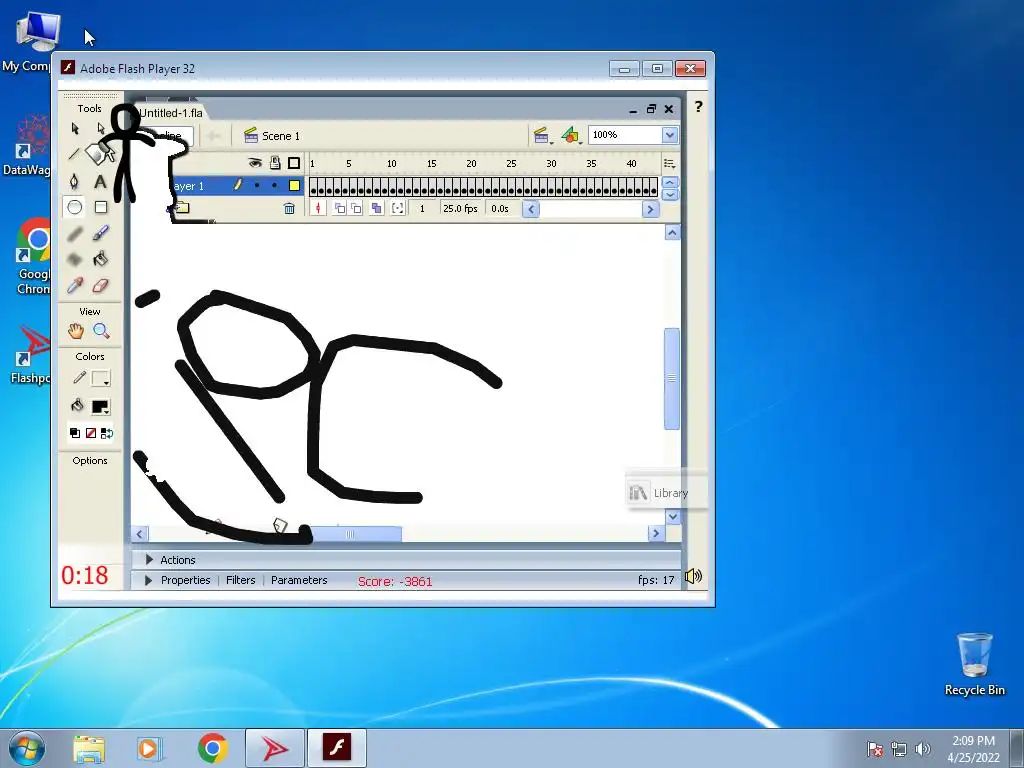1024x768 pixels.
Task: Click the timeline scroll right arrow
Action: point(650,209)
